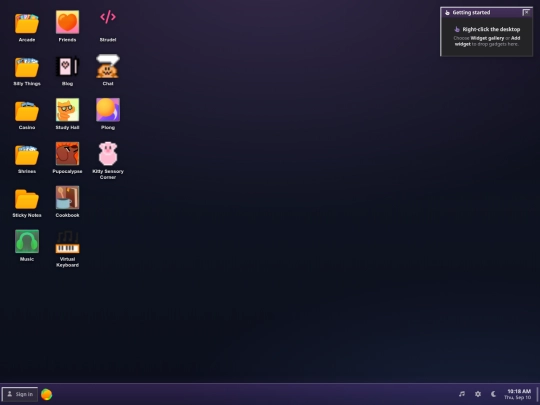
Task: Open the Cookbook icon
Action: coord(68,197)
